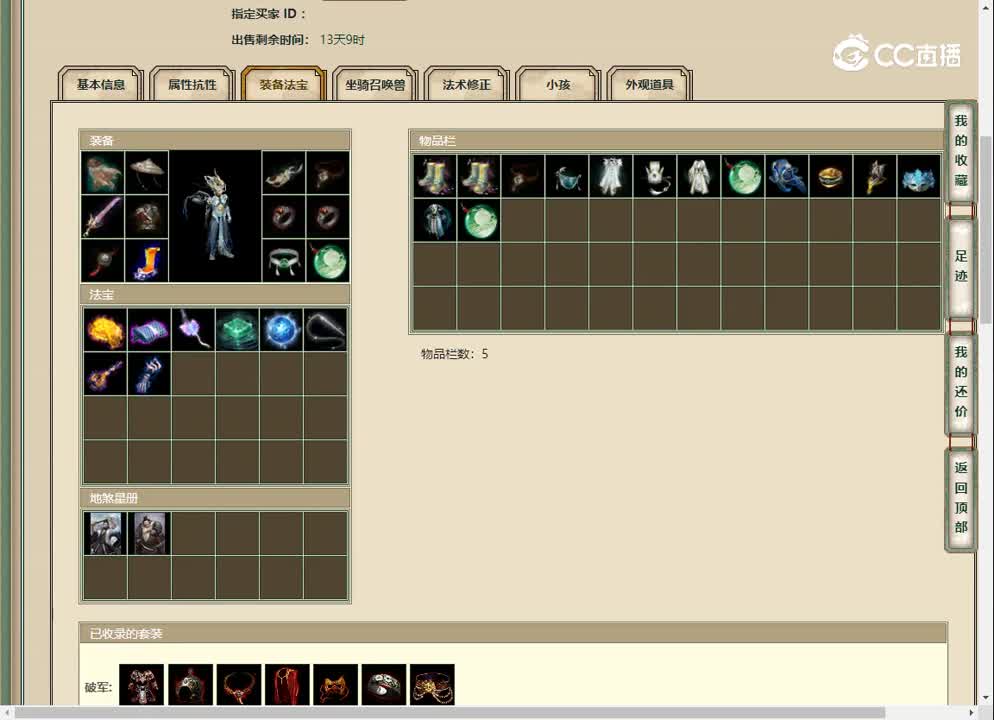Select the purple scroll magic treasure icon
This screenshot has width=994, height=720.
149,330
